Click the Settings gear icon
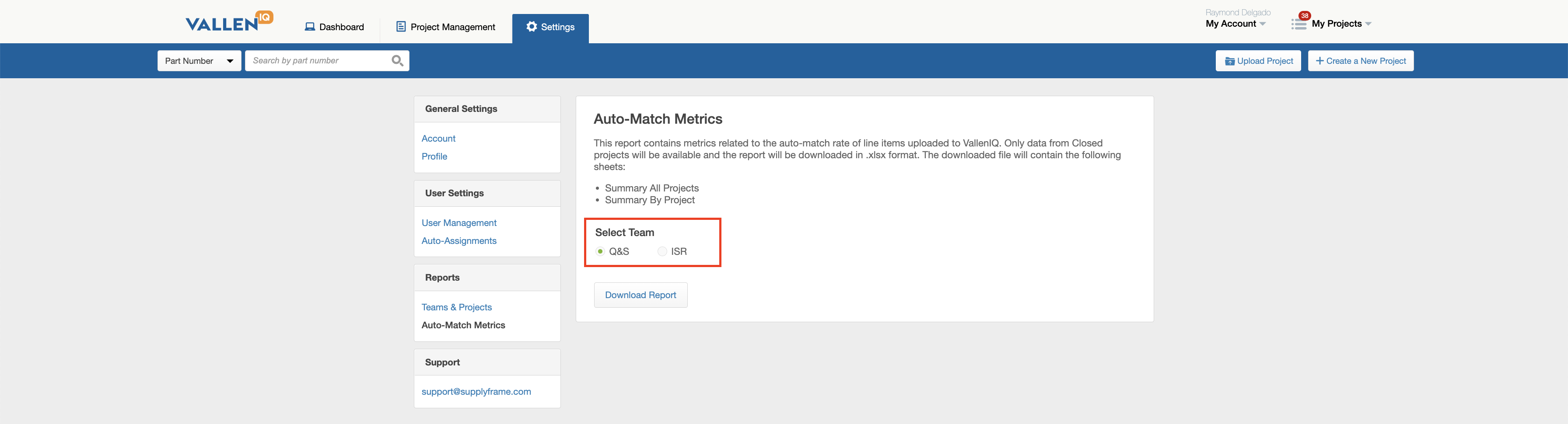Screen dimensions: 1568x424 click(532, 27)
